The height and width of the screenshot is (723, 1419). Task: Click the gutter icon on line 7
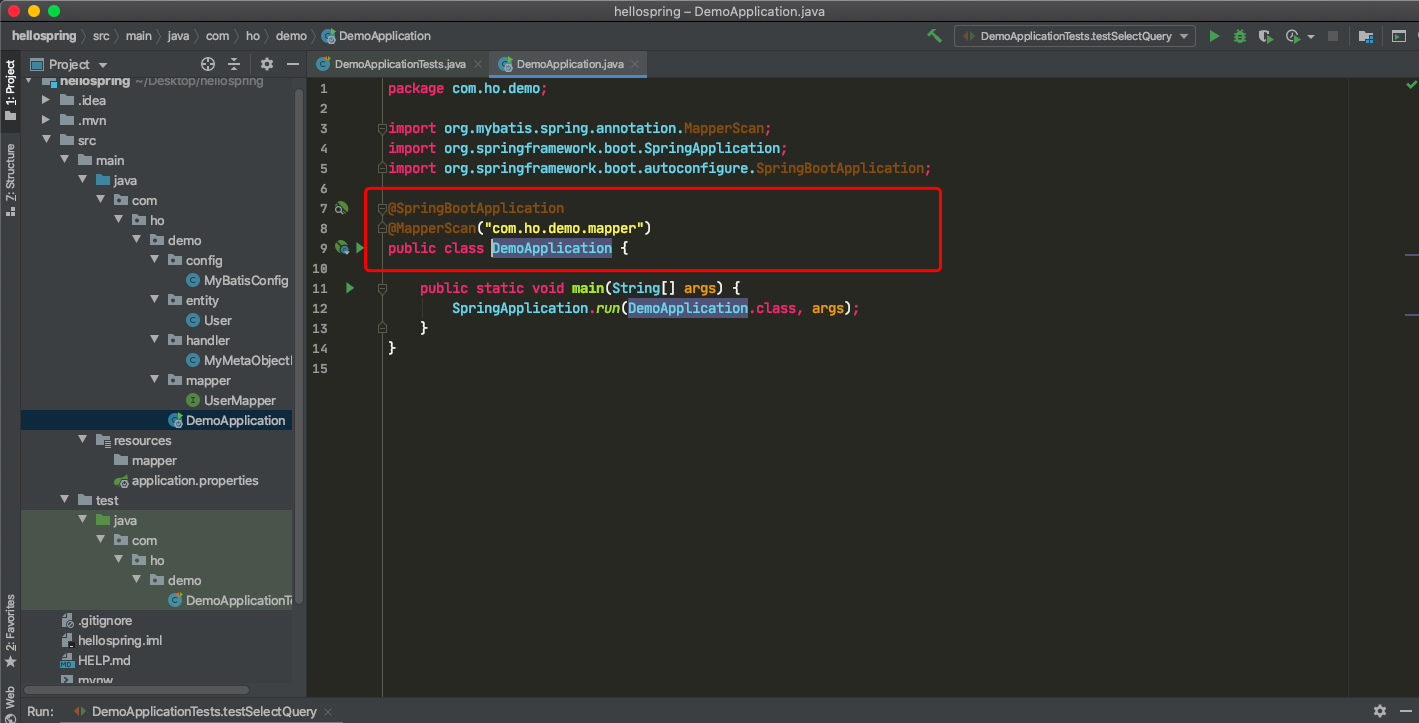341,208
